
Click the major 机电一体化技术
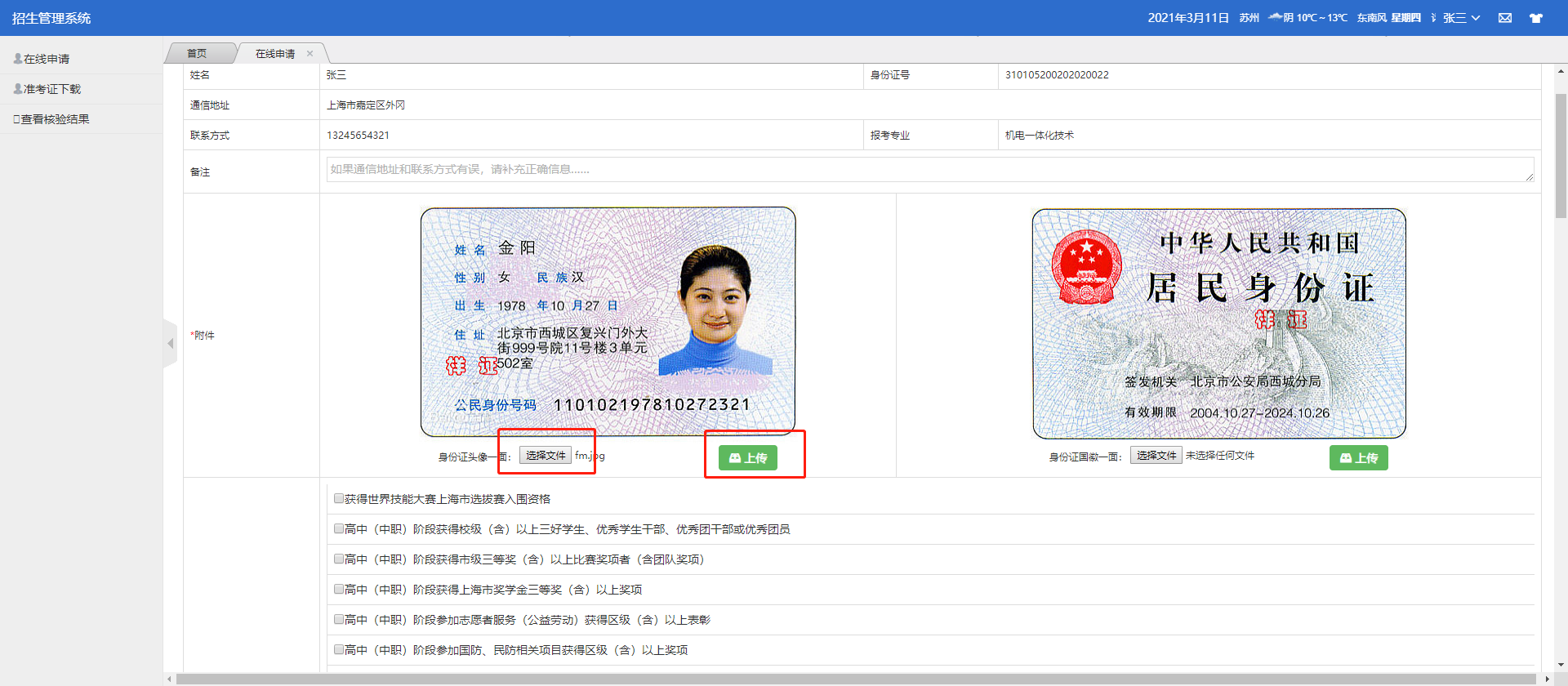(1040, 135)
